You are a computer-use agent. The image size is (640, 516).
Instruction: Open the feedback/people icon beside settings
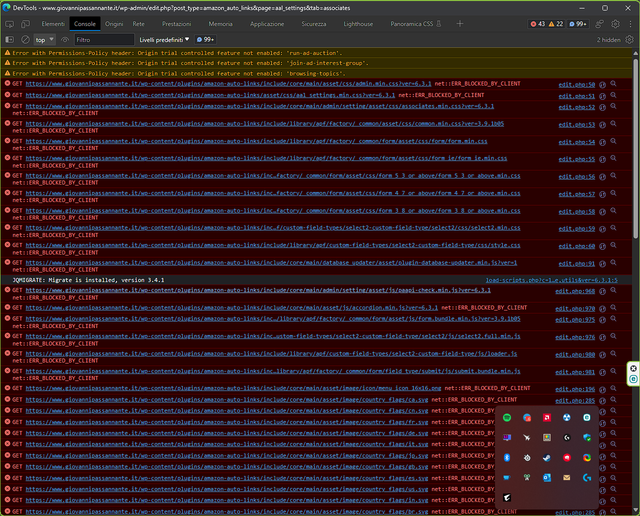[x=599, y=24]
